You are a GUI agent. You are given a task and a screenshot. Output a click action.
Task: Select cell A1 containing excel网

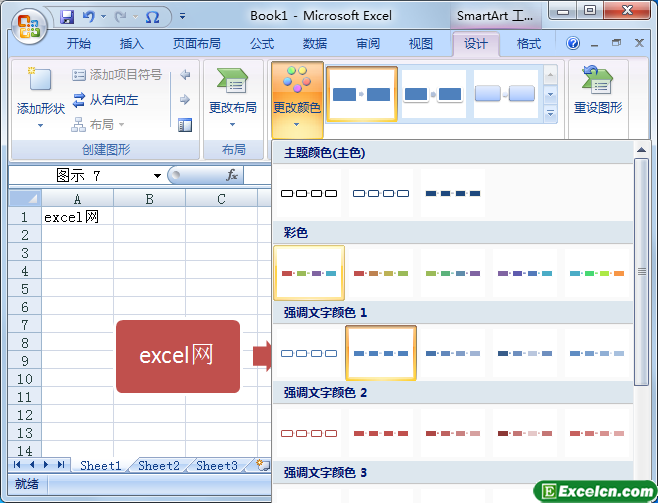(77, 216)
